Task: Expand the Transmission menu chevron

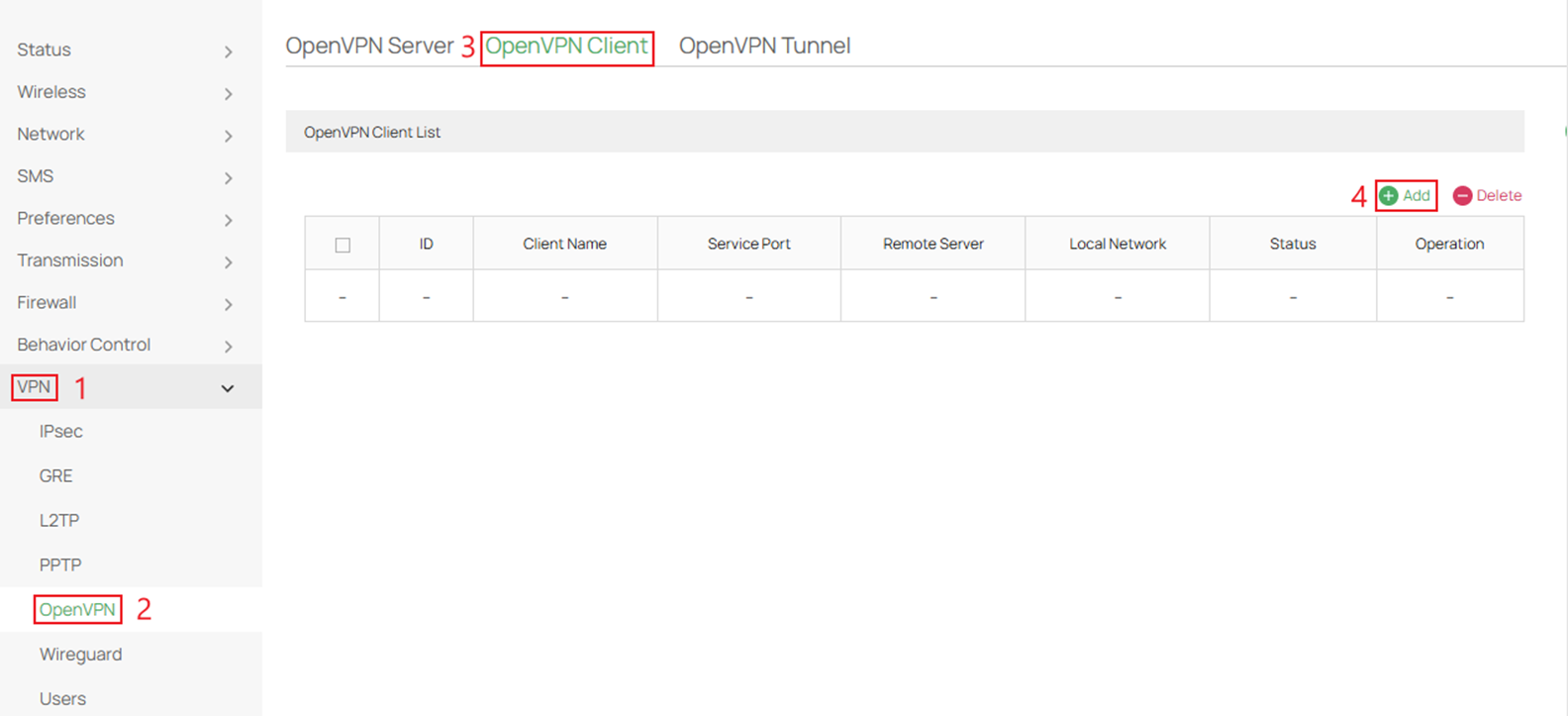Action: [229, 262]
